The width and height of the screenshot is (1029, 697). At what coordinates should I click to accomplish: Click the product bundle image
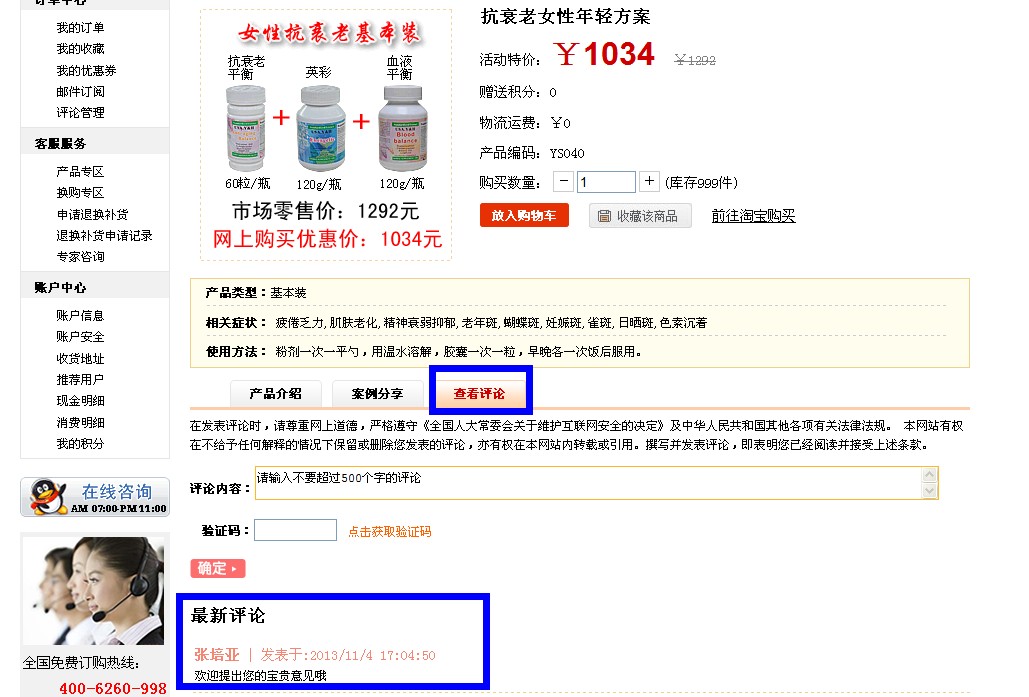click(326, 135)
